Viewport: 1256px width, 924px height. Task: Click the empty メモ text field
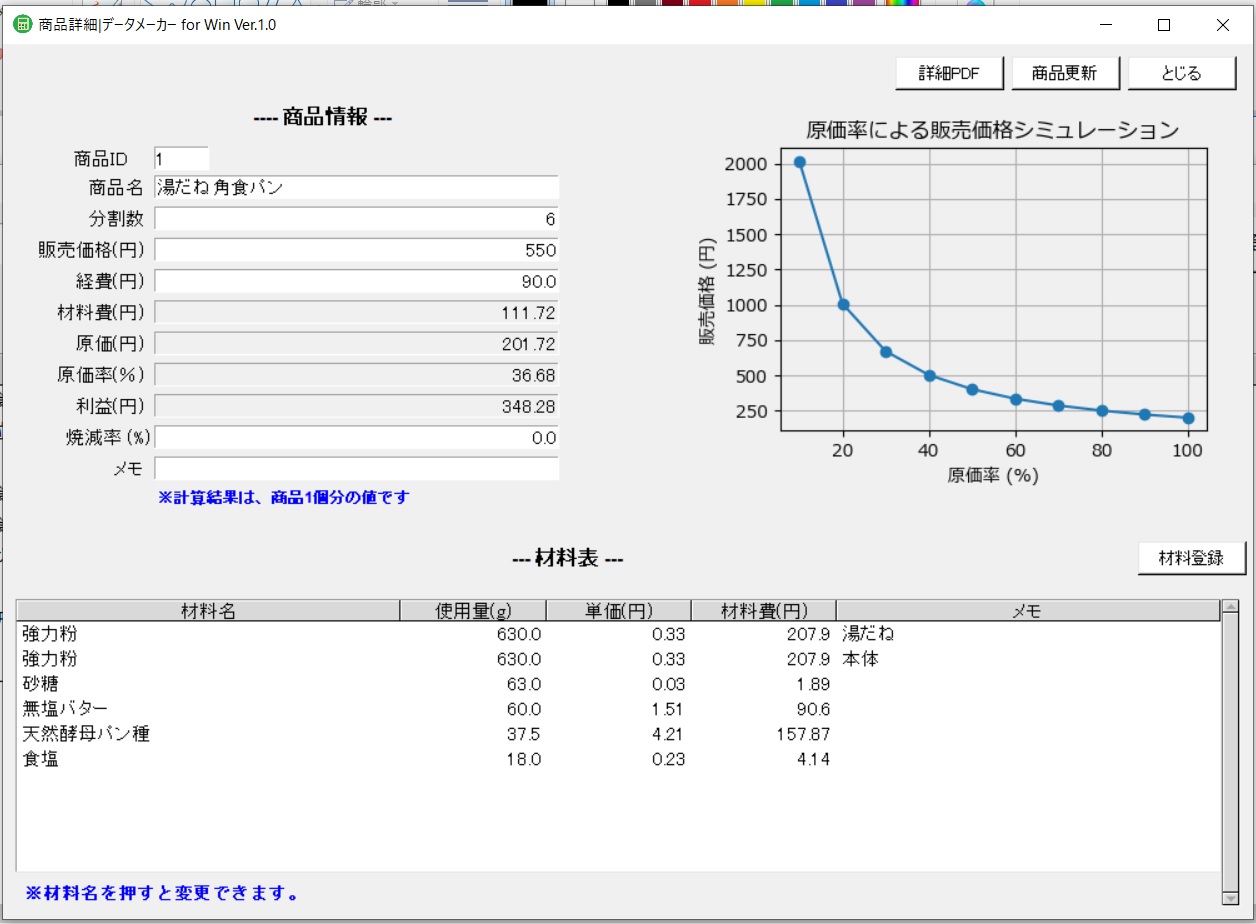point(356,468)
